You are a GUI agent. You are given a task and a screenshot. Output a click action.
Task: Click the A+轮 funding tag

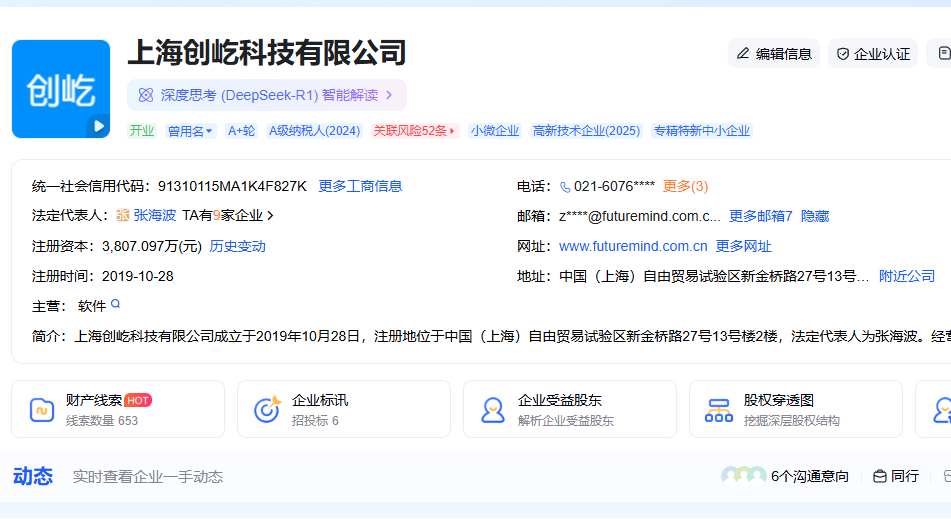(x=241, y=131)
